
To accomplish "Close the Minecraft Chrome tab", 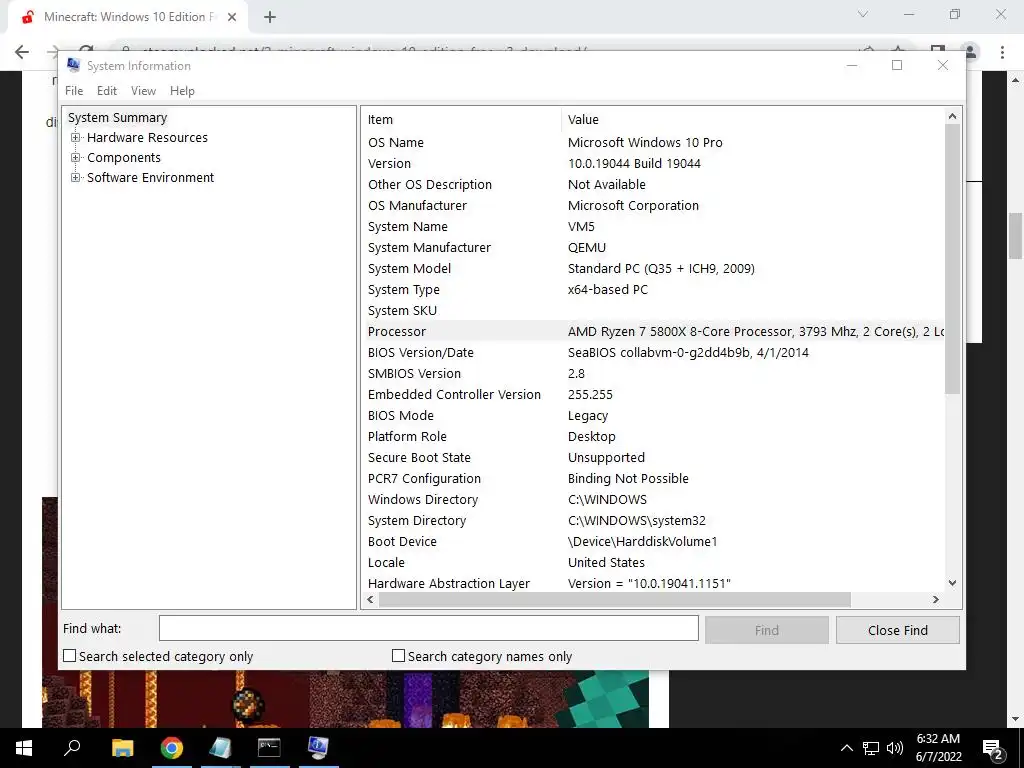I will (x=232, y=18).
